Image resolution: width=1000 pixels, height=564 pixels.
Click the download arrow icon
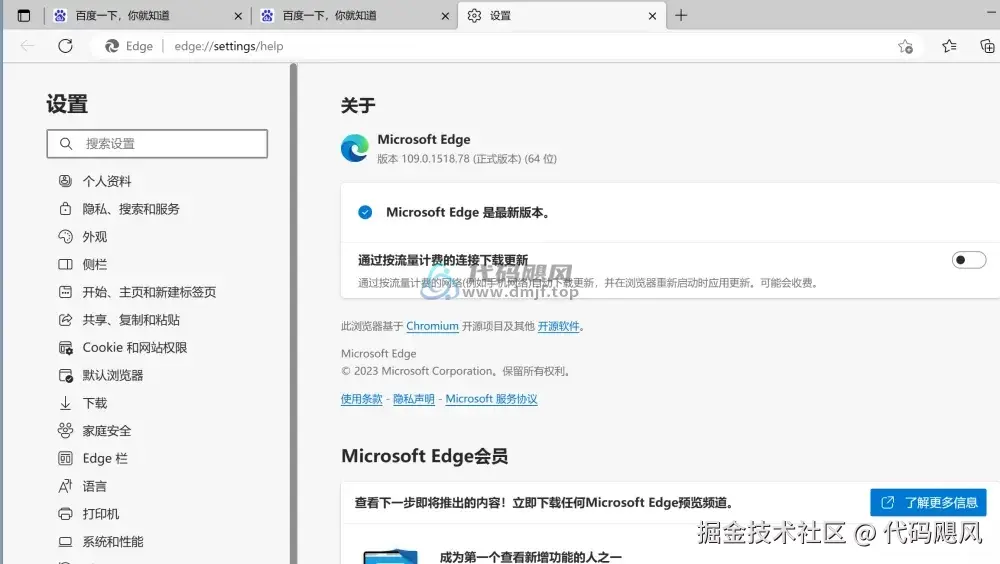tap(65, 403)
